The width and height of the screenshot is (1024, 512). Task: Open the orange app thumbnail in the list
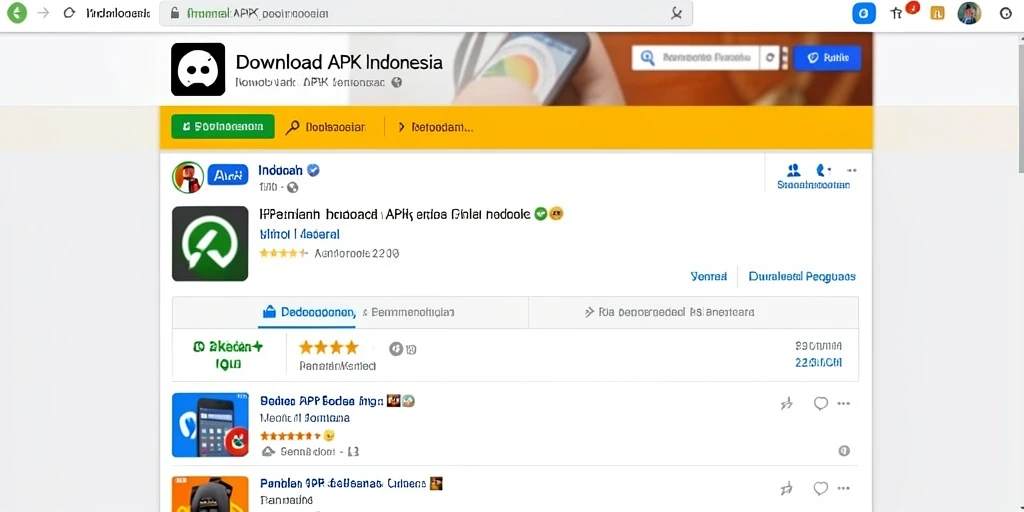210,494
